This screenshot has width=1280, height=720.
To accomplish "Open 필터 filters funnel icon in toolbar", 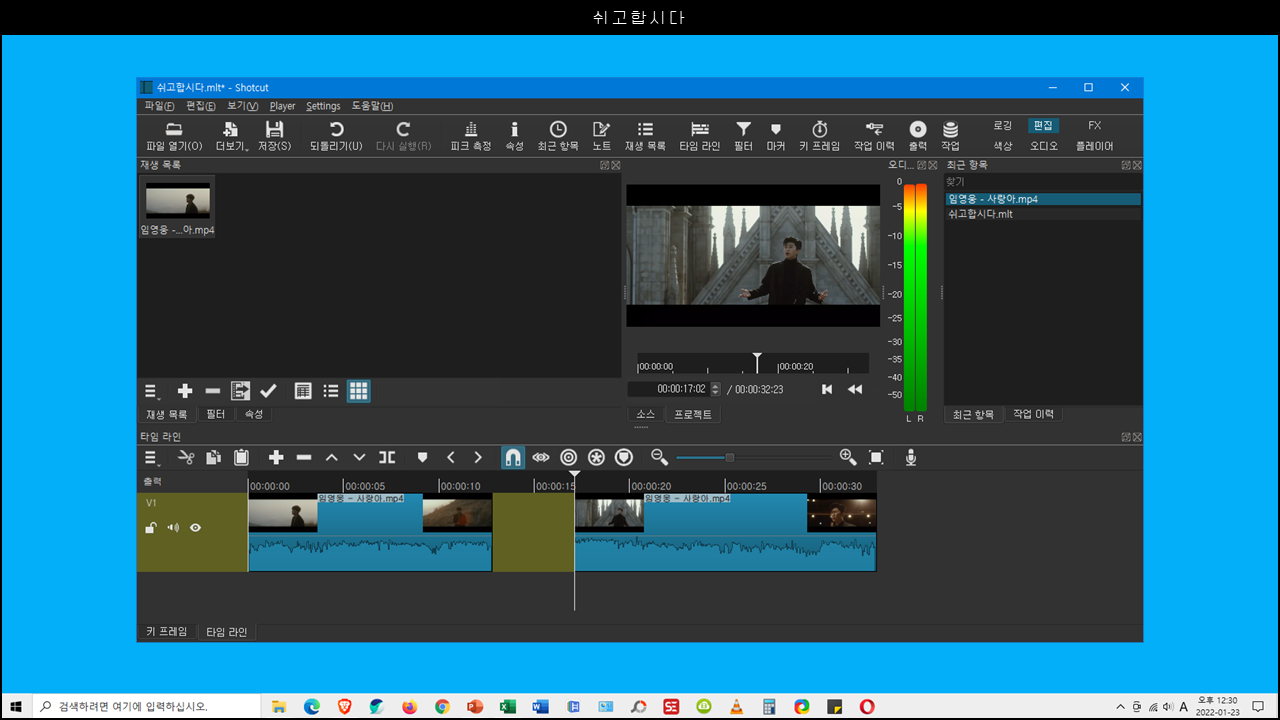I will pos(743,136).
